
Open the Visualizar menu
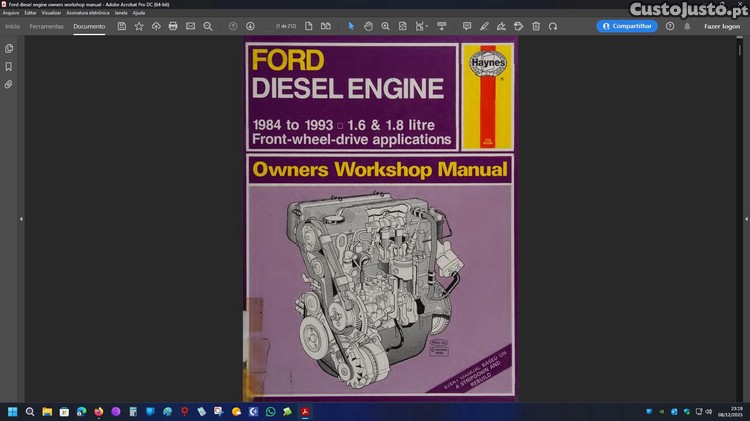[51, 13]
